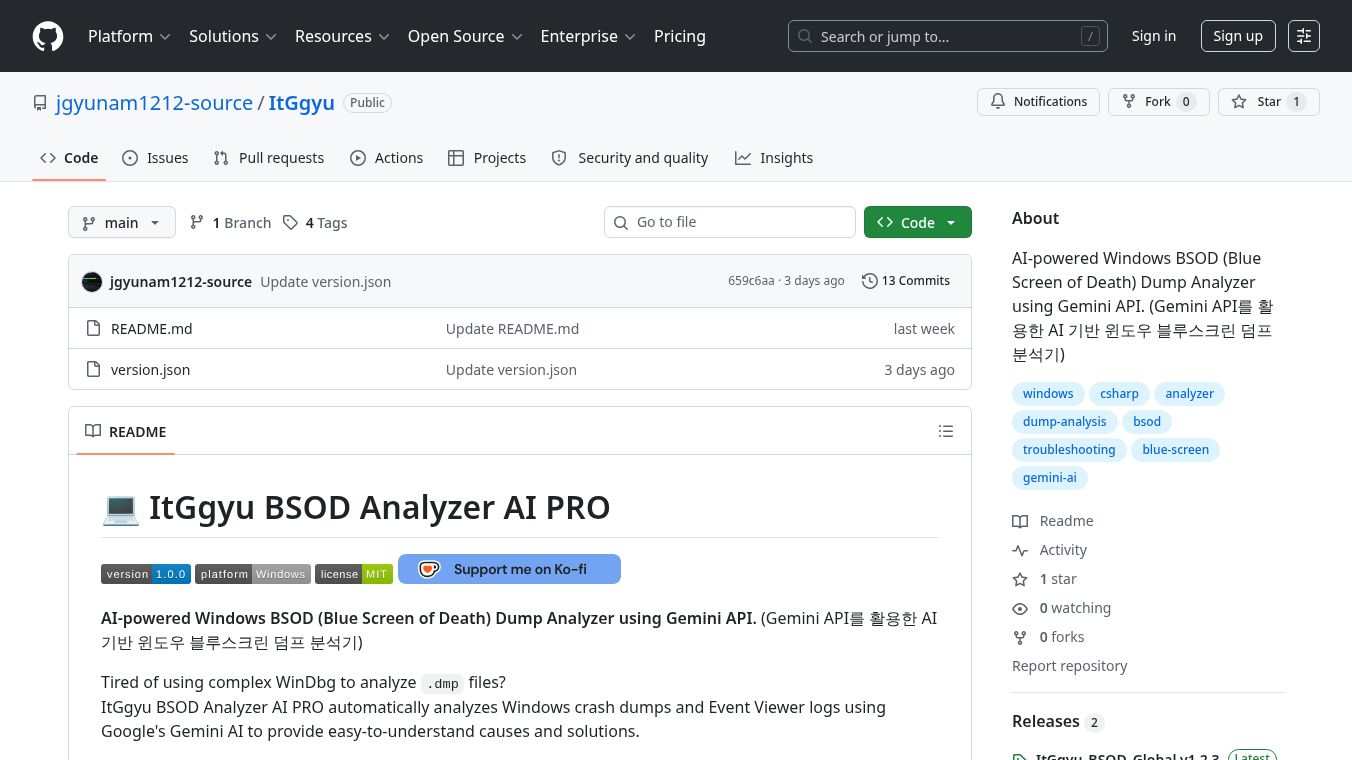Screen dimensions: 1352x760
Task: Click the repository bookmark icon beside repo name
Action: pyautogui.click(x=40, y=103)
